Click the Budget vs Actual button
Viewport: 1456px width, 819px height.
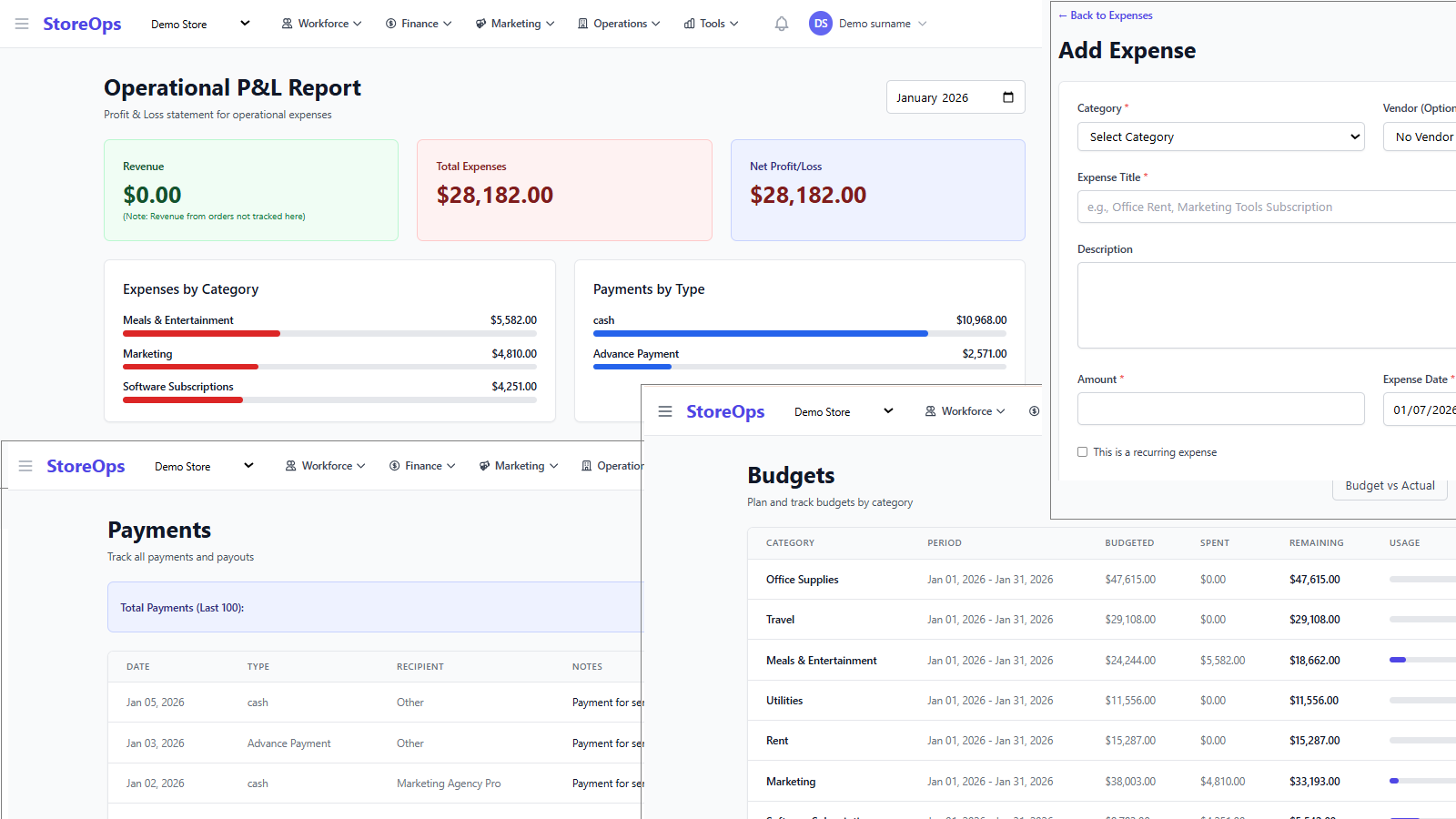[x=1390, y=485]
